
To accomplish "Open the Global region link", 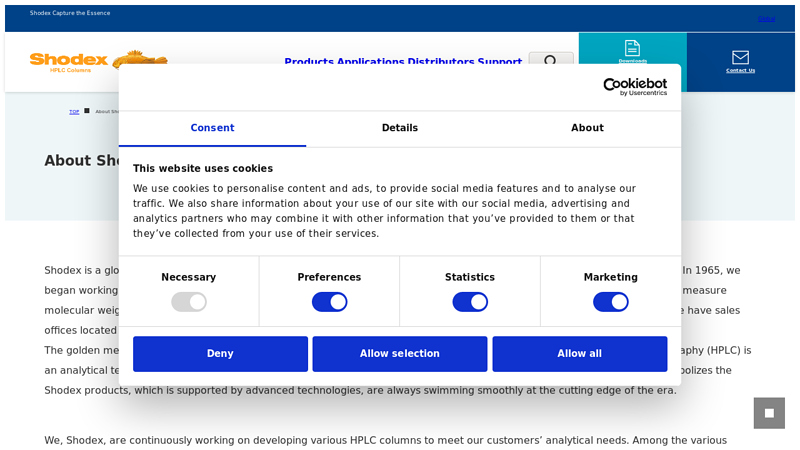I will 766,19.
